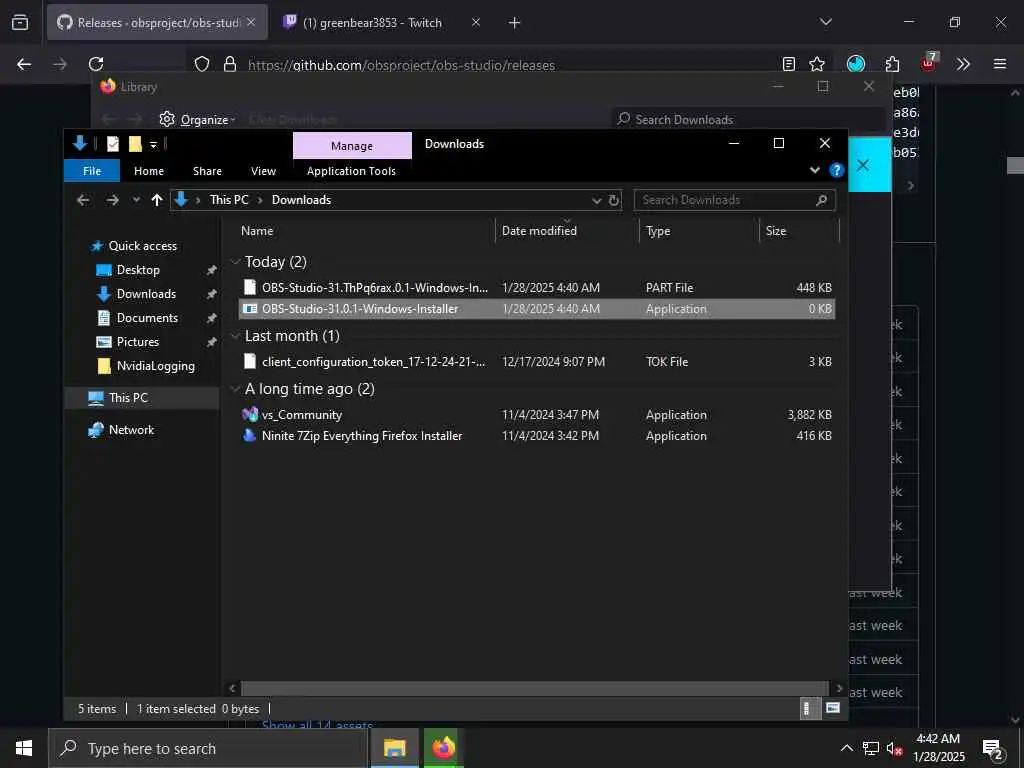Open Pictures in navigation pane
1024x768 pixels.
(x=137, y=342)
